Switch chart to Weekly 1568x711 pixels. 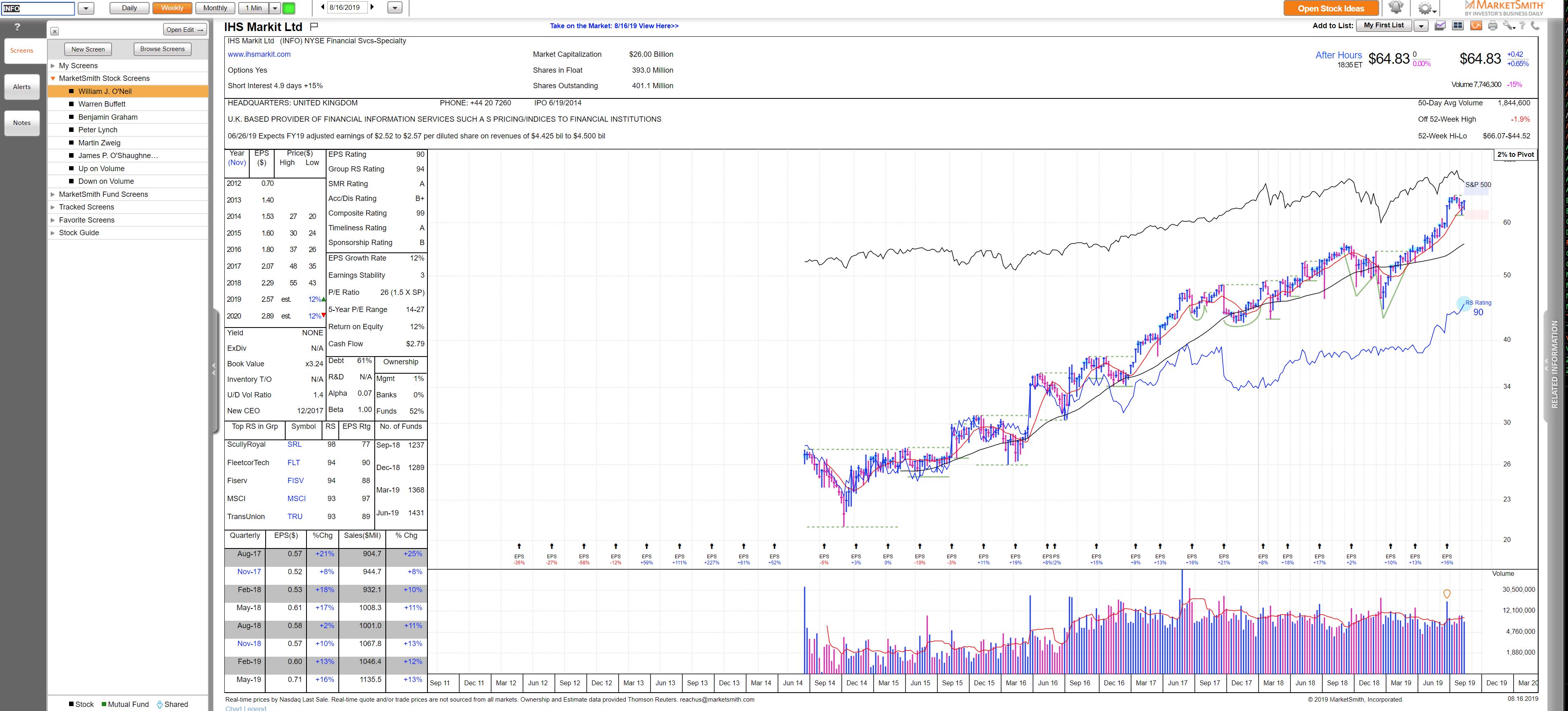(x=172, y=8)
